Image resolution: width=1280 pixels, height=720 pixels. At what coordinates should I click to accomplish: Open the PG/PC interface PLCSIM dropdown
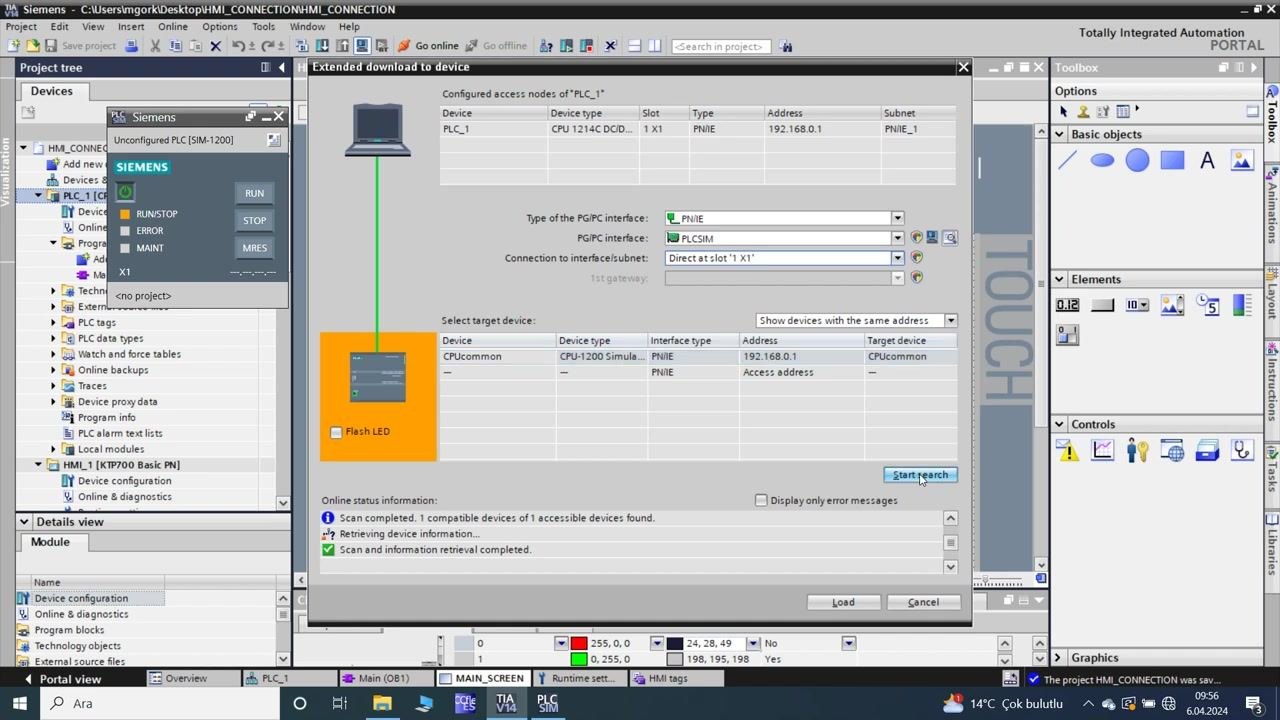coord(897,238)
